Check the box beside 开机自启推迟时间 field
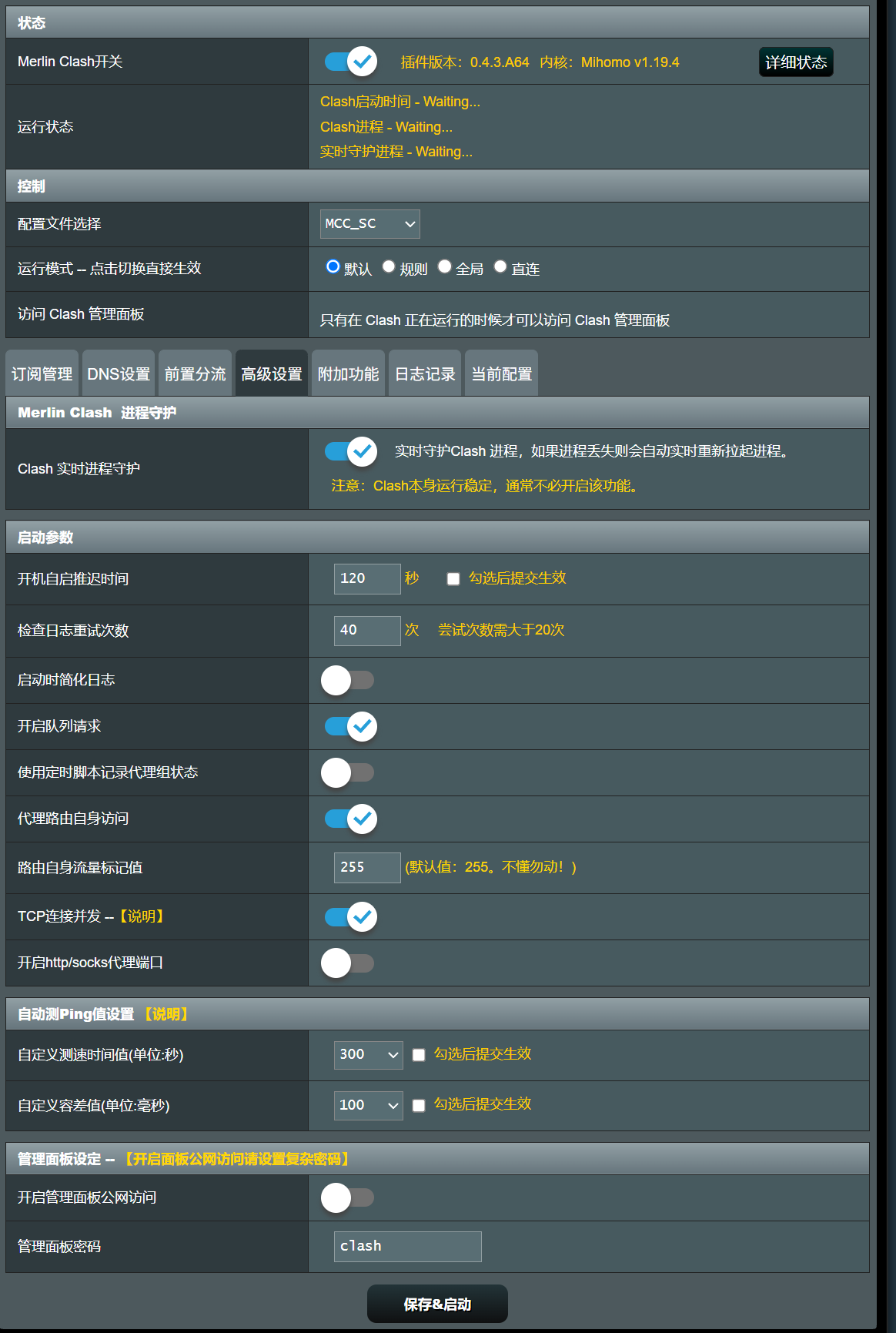 pyautogui.click(x=453, y=579)
